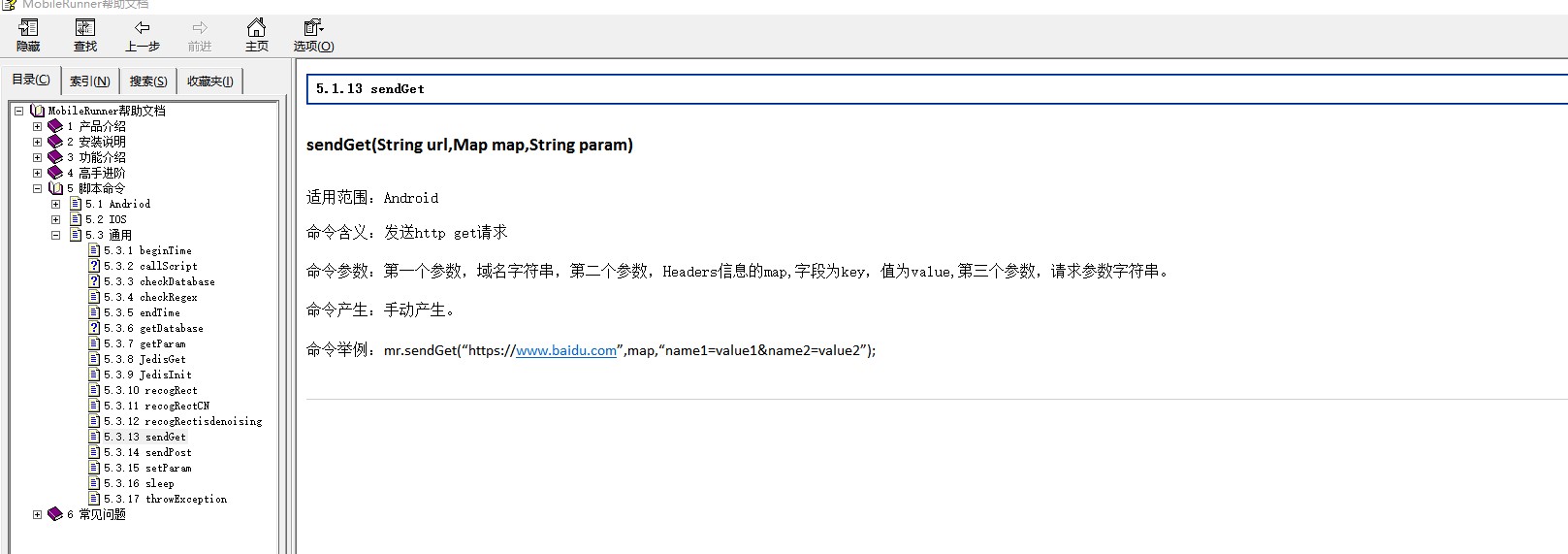This screenshot has height=554, width=1568.
Task: Click the page icon for 5.3 通用
Action: click(x=76, y=235)
